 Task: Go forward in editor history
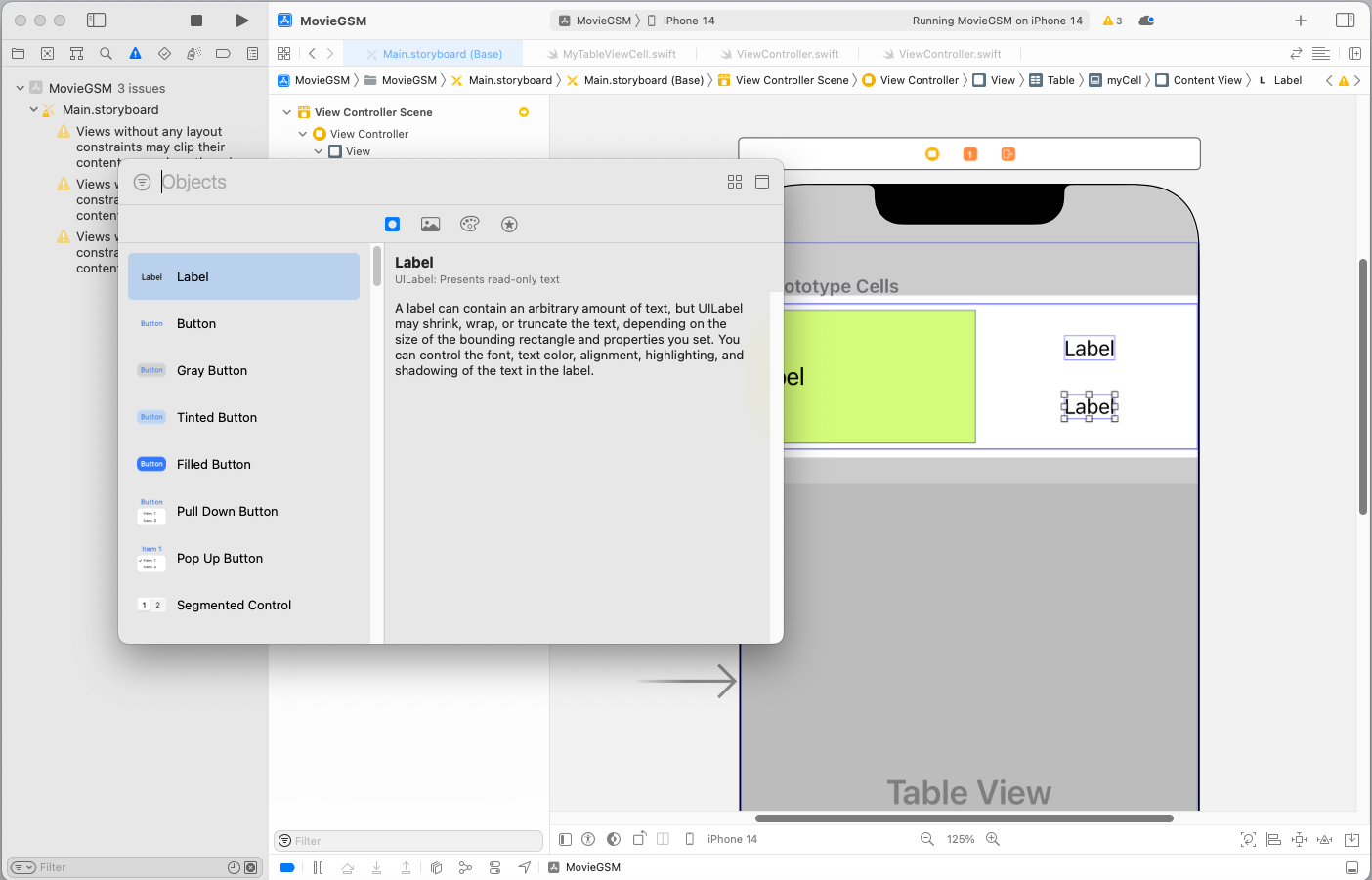pos(330,54)
